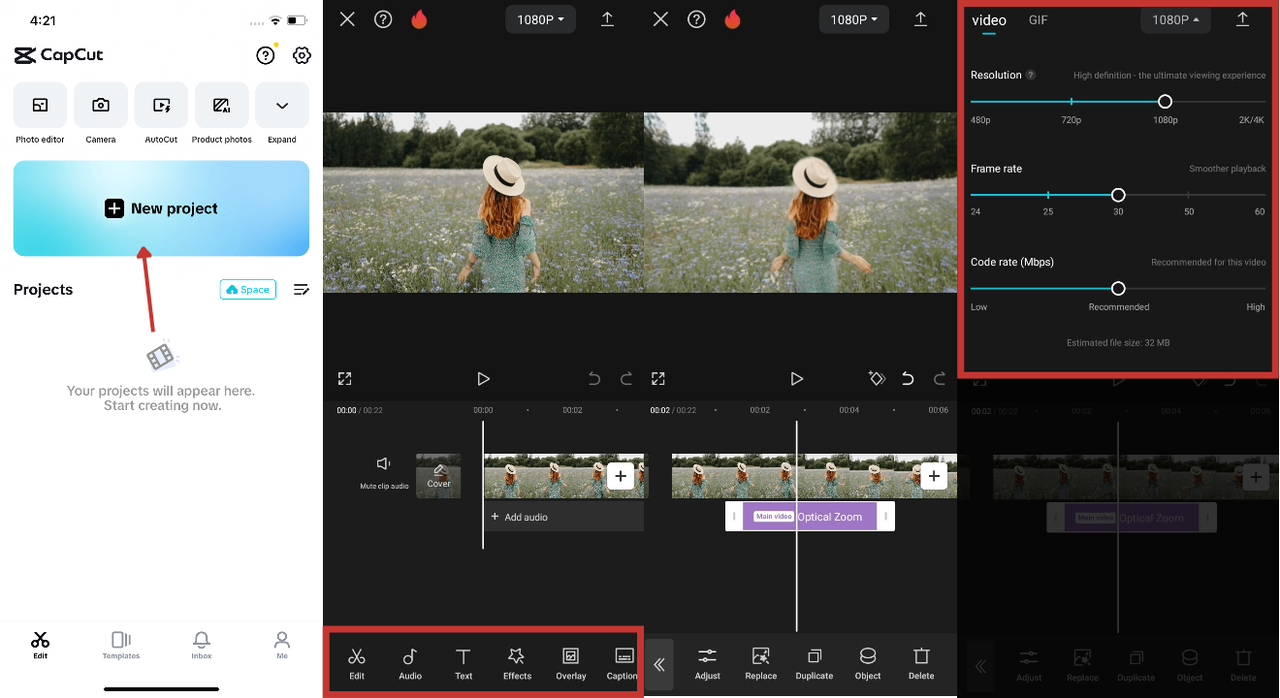Open the Product photos AI tool

[222, 106]
